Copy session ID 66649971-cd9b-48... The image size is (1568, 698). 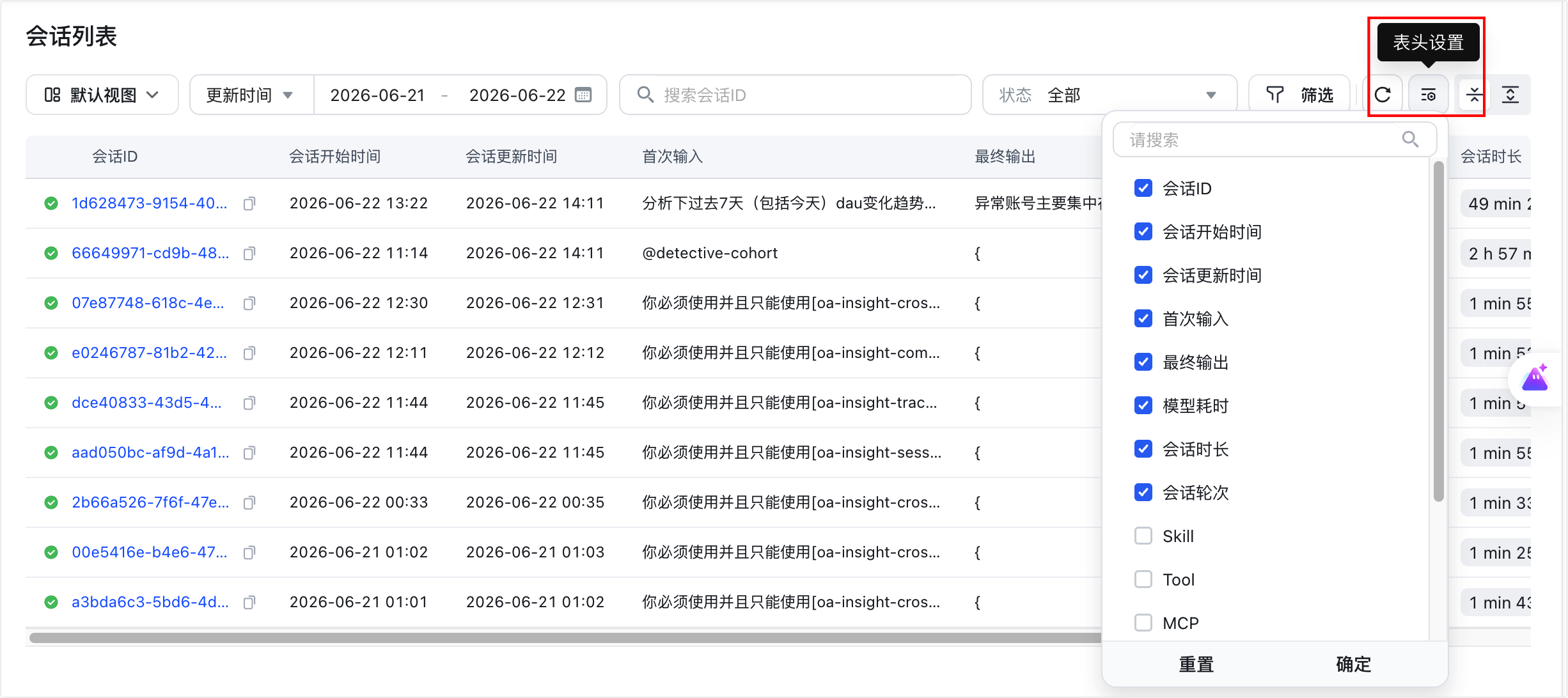coord(249,253)
